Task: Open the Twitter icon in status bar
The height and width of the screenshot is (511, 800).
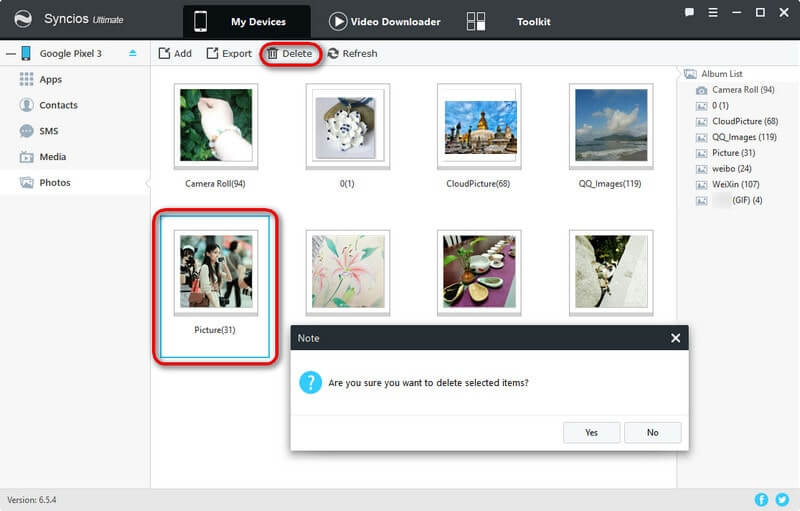Action: [x=782, y=500]
